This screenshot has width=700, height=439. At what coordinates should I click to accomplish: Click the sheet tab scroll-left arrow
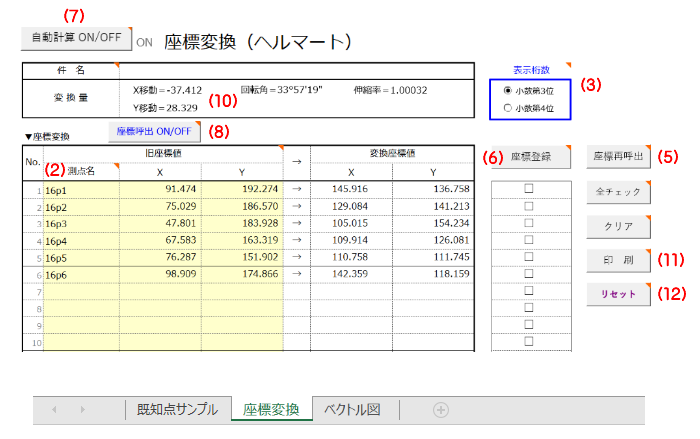click(55, 410)
